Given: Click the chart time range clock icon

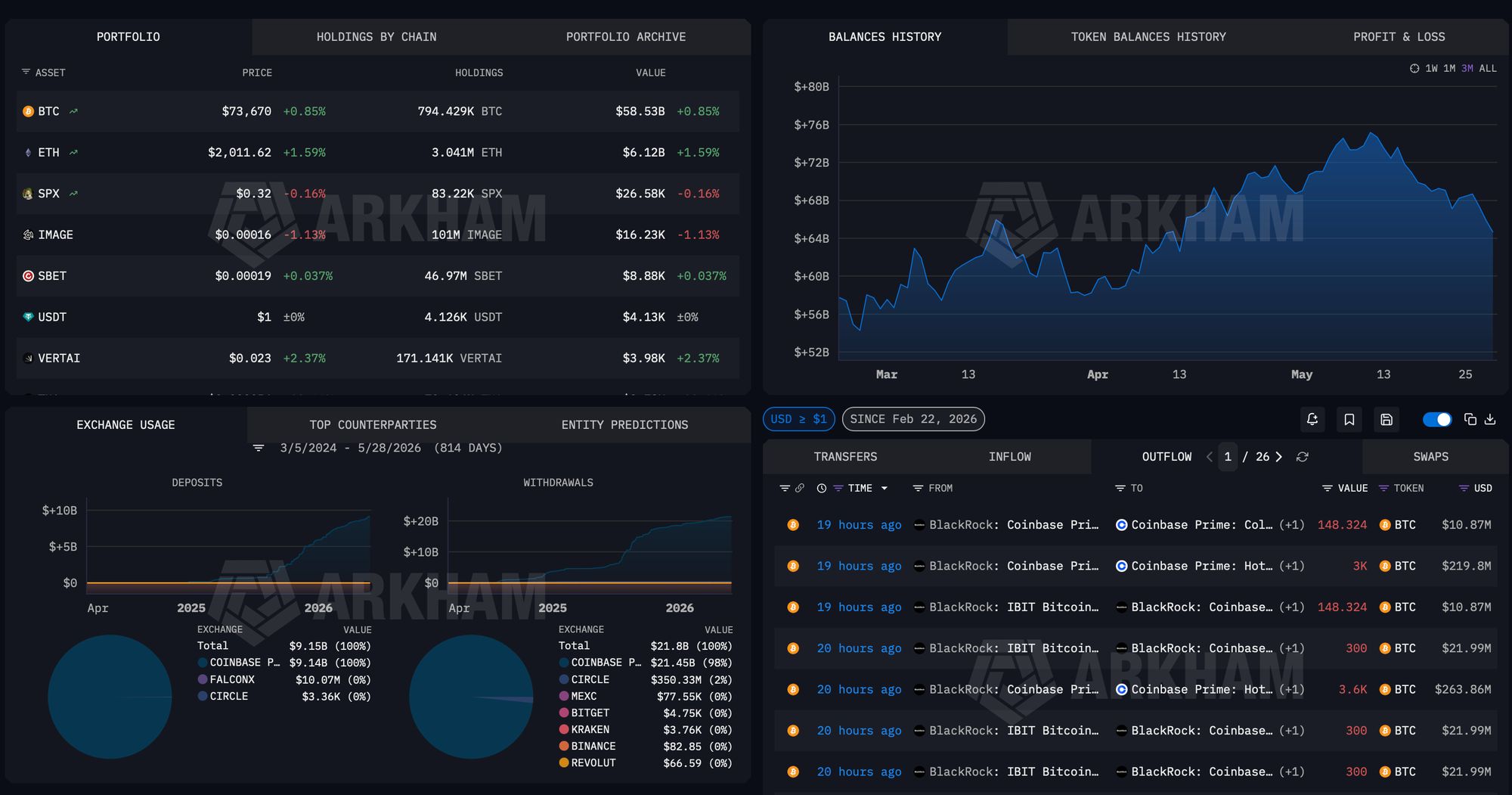Looking at the screenshot, I should [1414, 68].
